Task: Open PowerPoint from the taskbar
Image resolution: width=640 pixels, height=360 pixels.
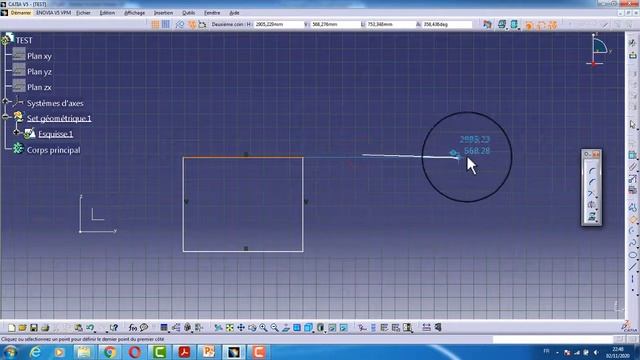Action: (x=209, y=352)
